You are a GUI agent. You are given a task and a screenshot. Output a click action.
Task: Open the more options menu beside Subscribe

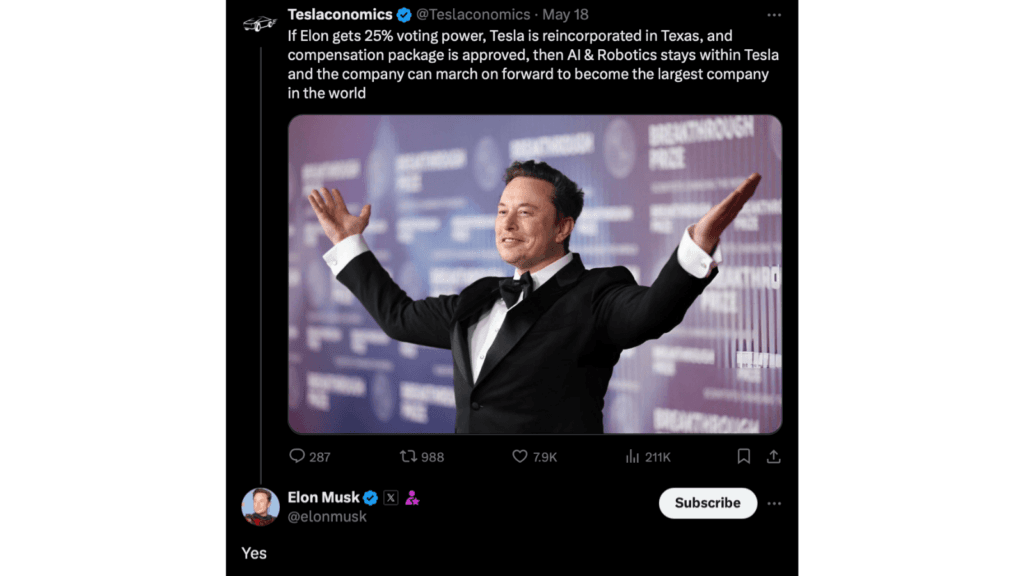point(775,503)
